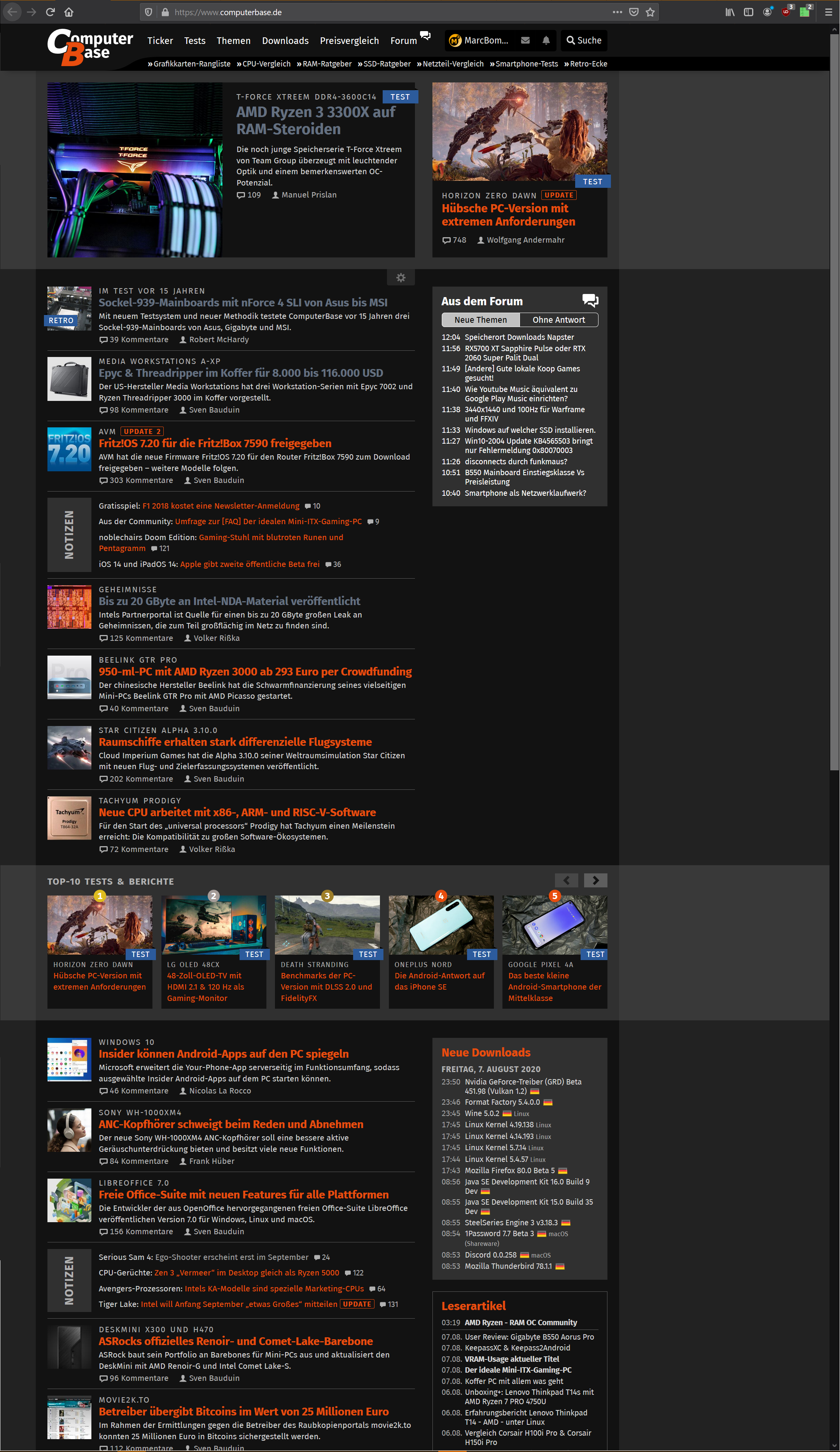Reload the page
Screen dimensions: 840x1452
pos(50,12)
